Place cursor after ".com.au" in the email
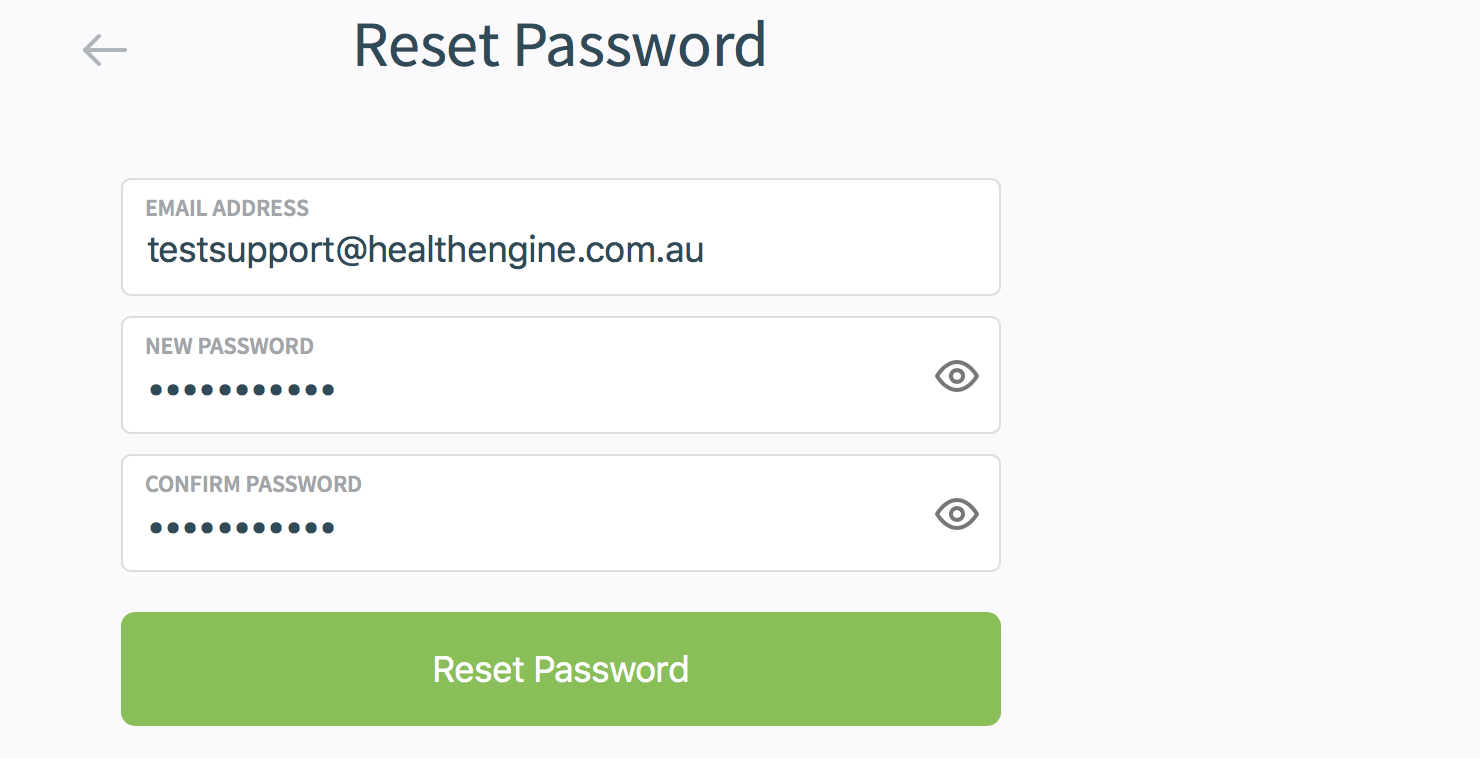The height and width of the screenshot is (758, 1480). pos(706,250)
